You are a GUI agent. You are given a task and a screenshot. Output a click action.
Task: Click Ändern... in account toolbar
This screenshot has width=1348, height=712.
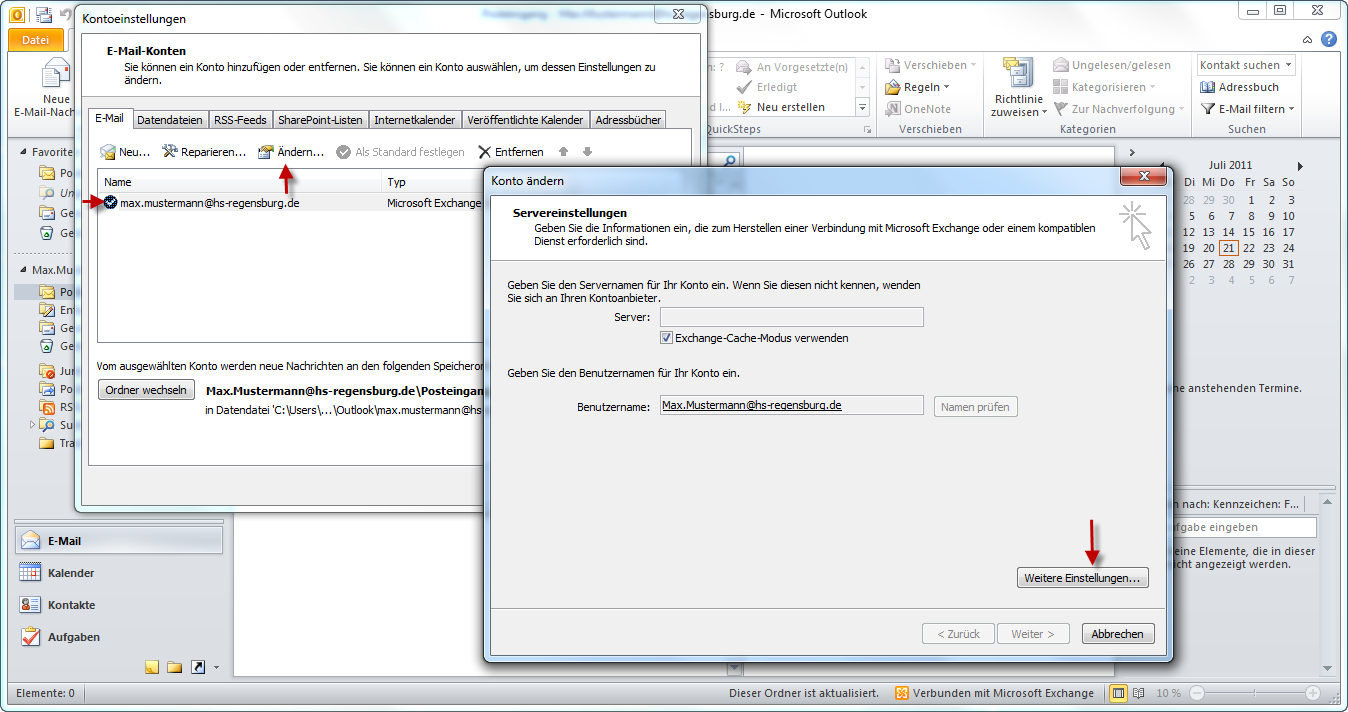click(291, 152)
